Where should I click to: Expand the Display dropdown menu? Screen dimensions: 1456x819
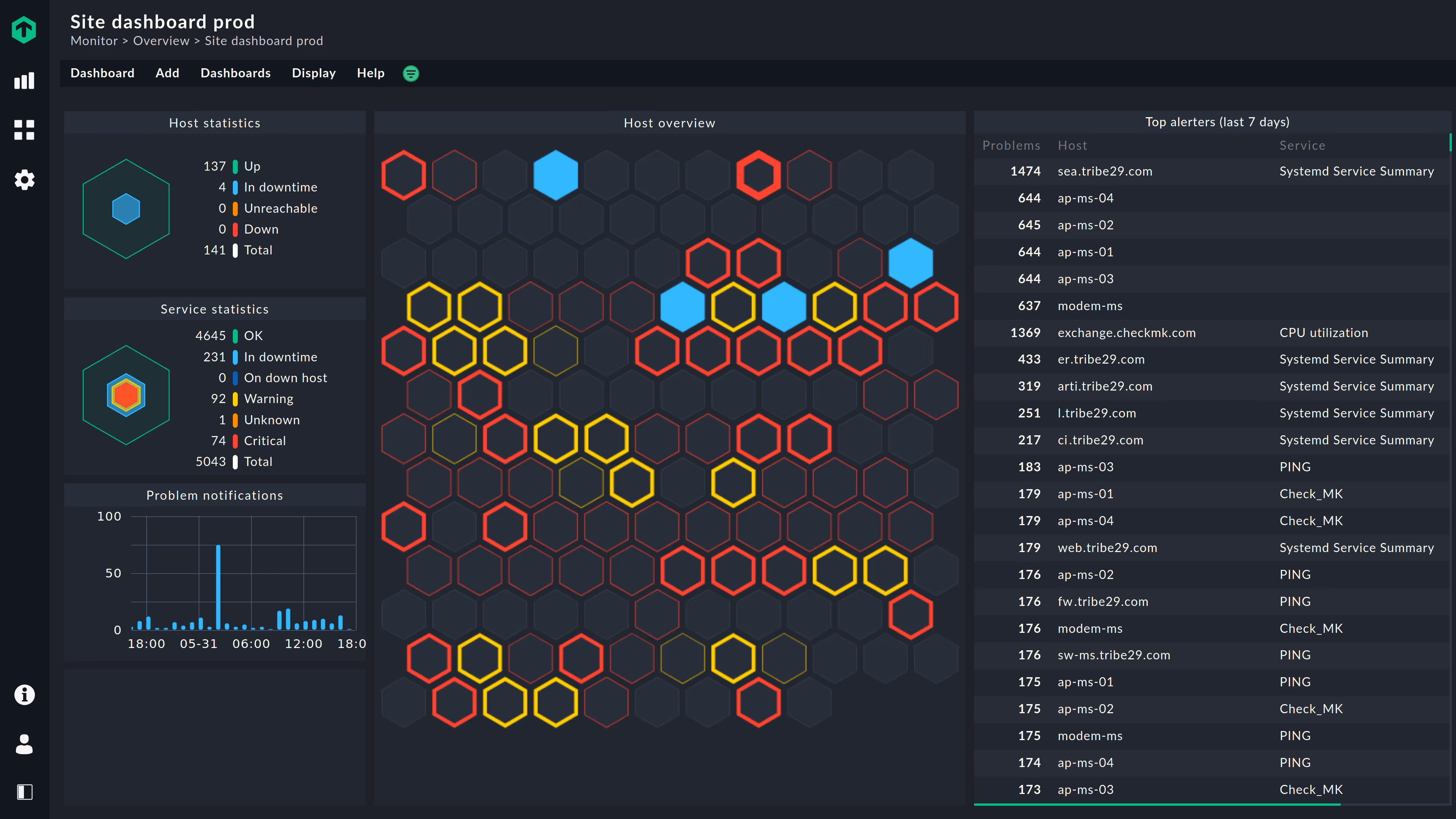(x=313, y=74)
